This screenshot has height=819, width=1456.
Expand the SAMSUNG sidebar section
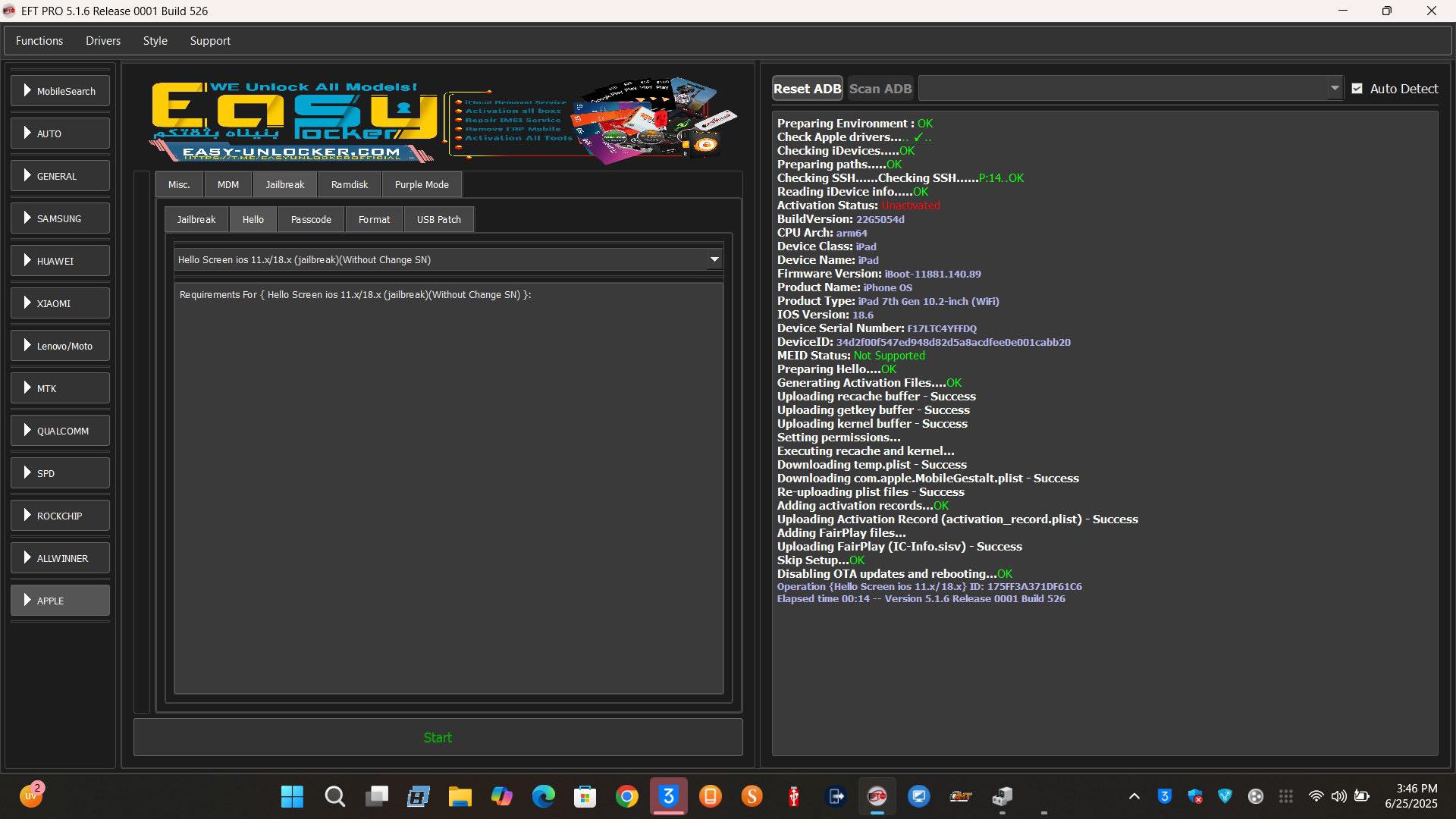pos(60,218)
